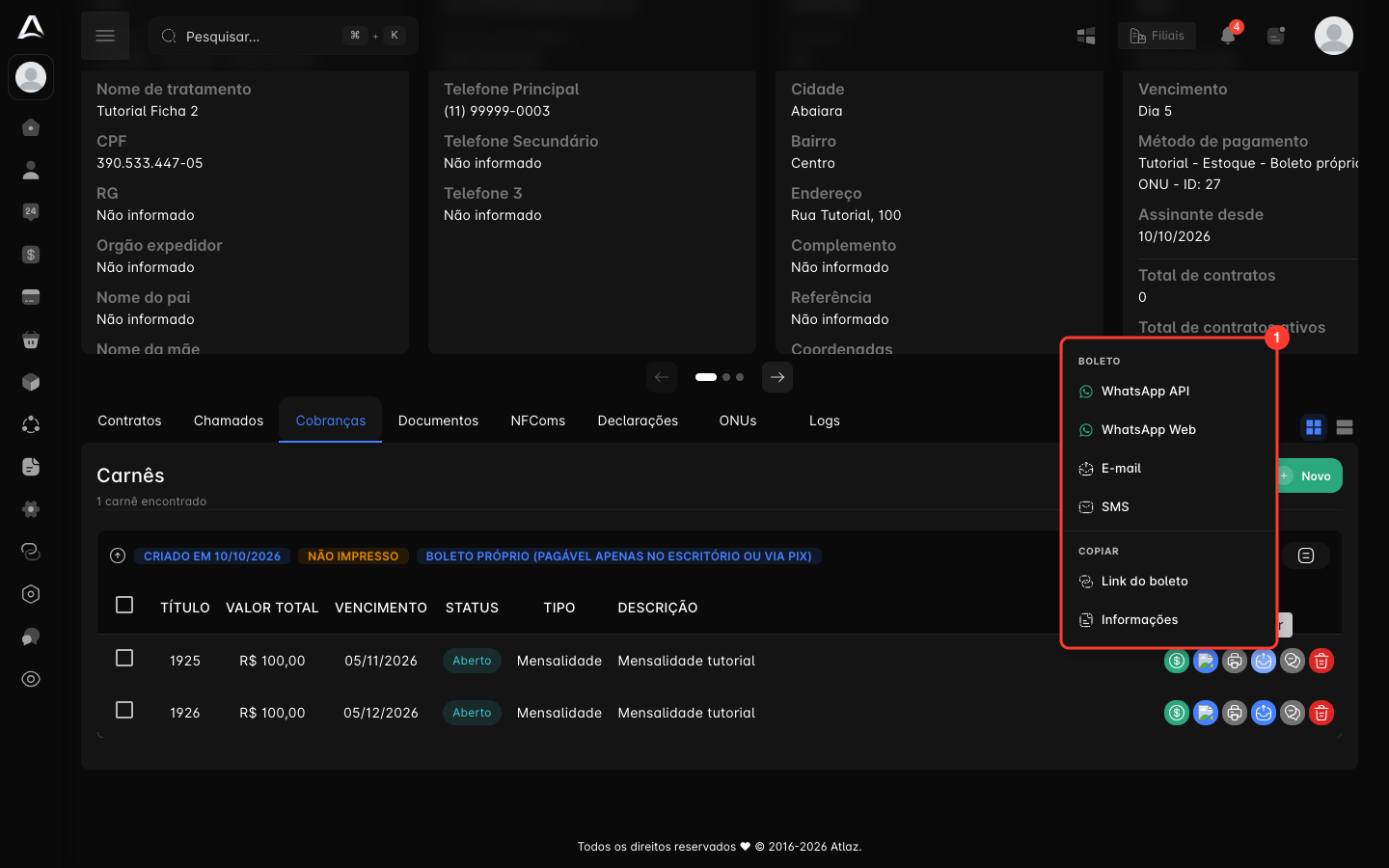The image size is (1389, 868).
Task: Open the notifications bell
Action: point(1228,36)
